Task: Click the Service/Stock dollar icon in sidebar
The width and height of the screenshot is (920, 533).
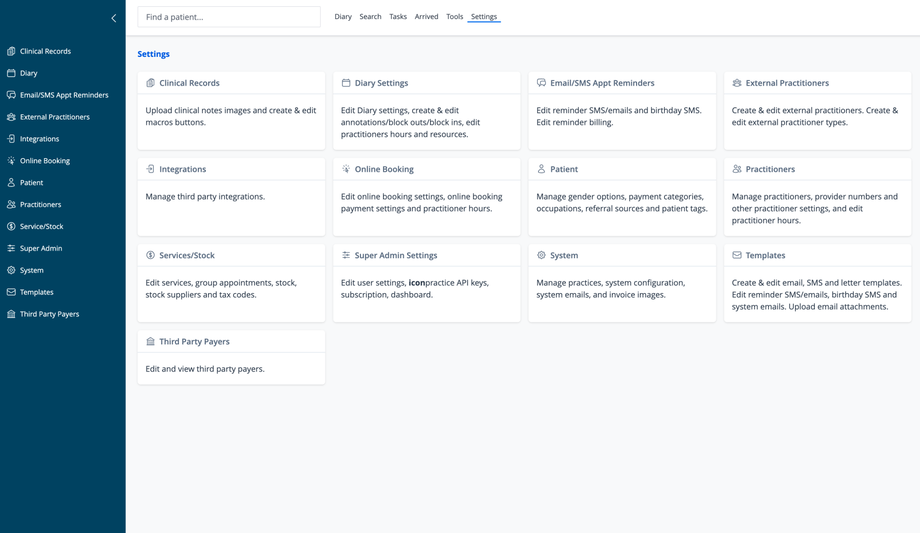Action: [11, 227]
